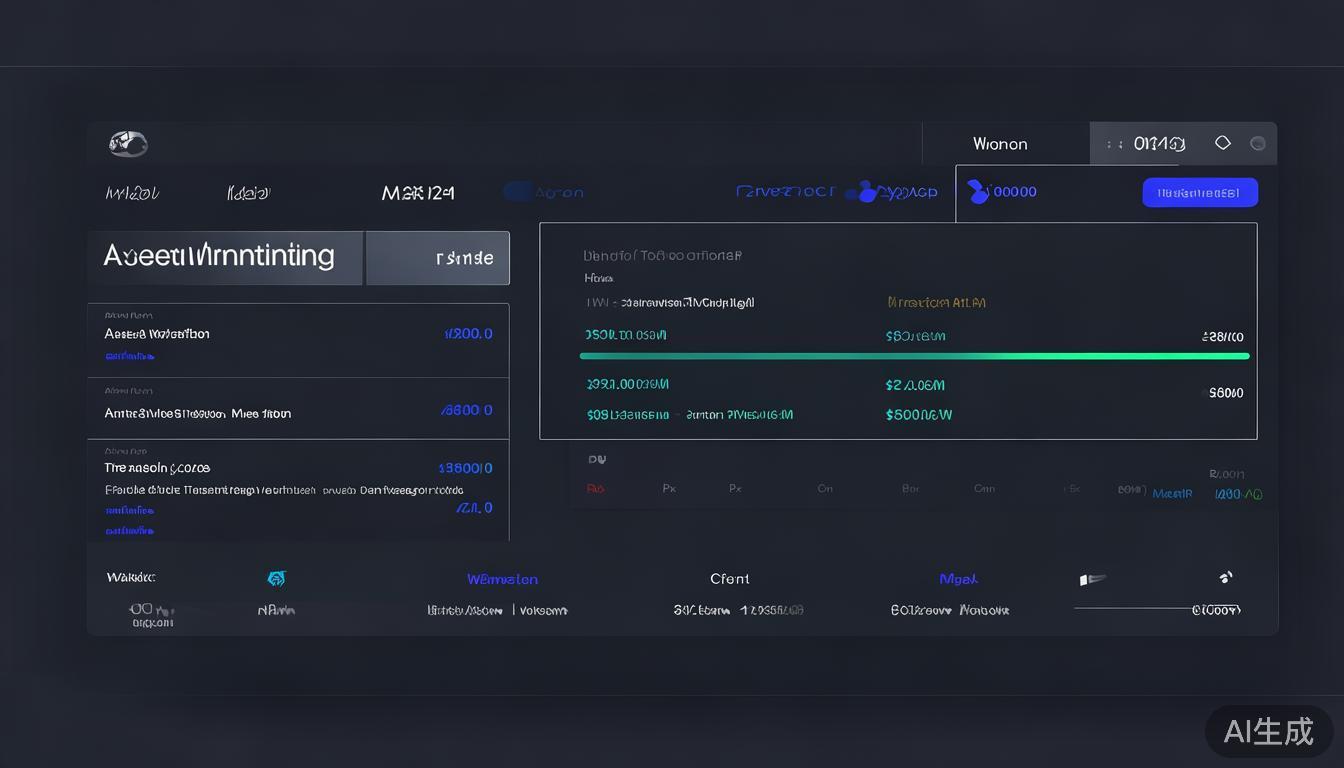
Task: Switch to the red Ra tab in the panel
Action: [596, 489]
